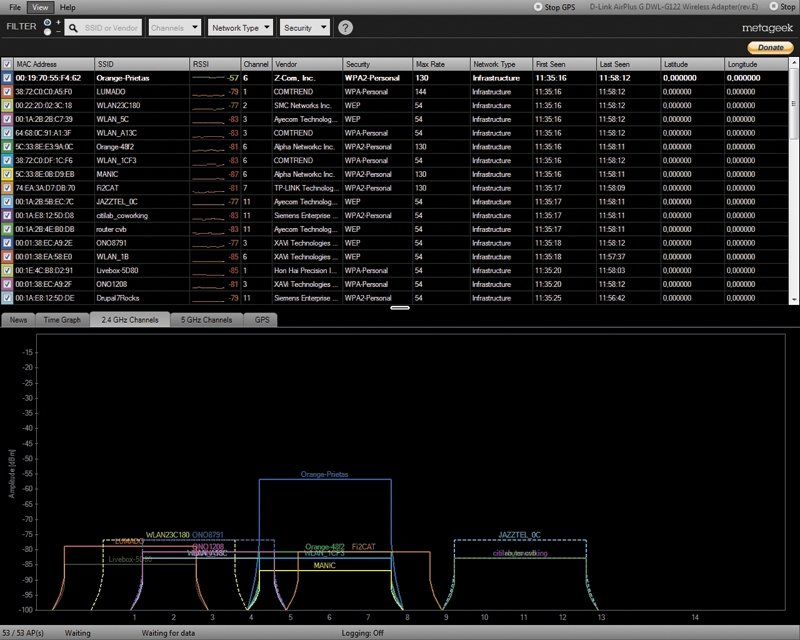Open the View menu
The width and height of the screenshot is (800, 640).
(40, 7)
